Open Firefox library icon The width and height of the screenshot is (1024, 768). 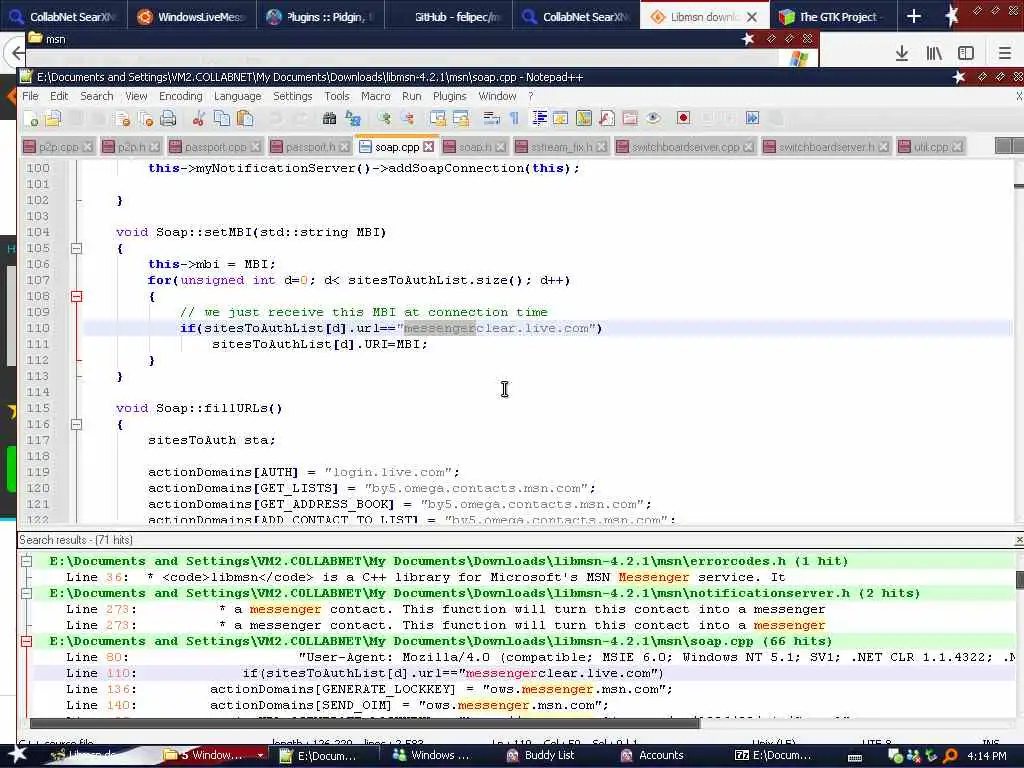click(934, 53)
